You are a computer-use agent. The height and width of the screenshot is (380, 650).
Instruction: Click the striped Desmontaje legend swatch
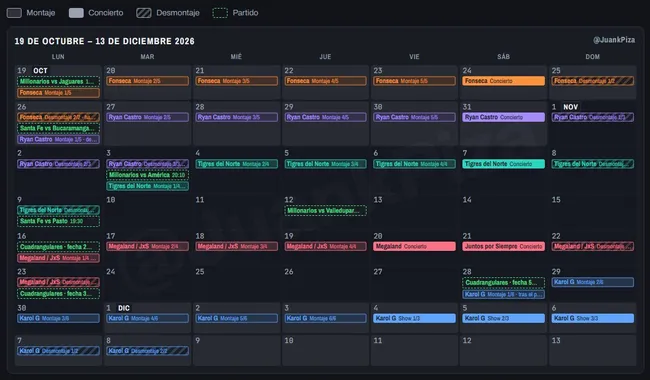point(144,13)
